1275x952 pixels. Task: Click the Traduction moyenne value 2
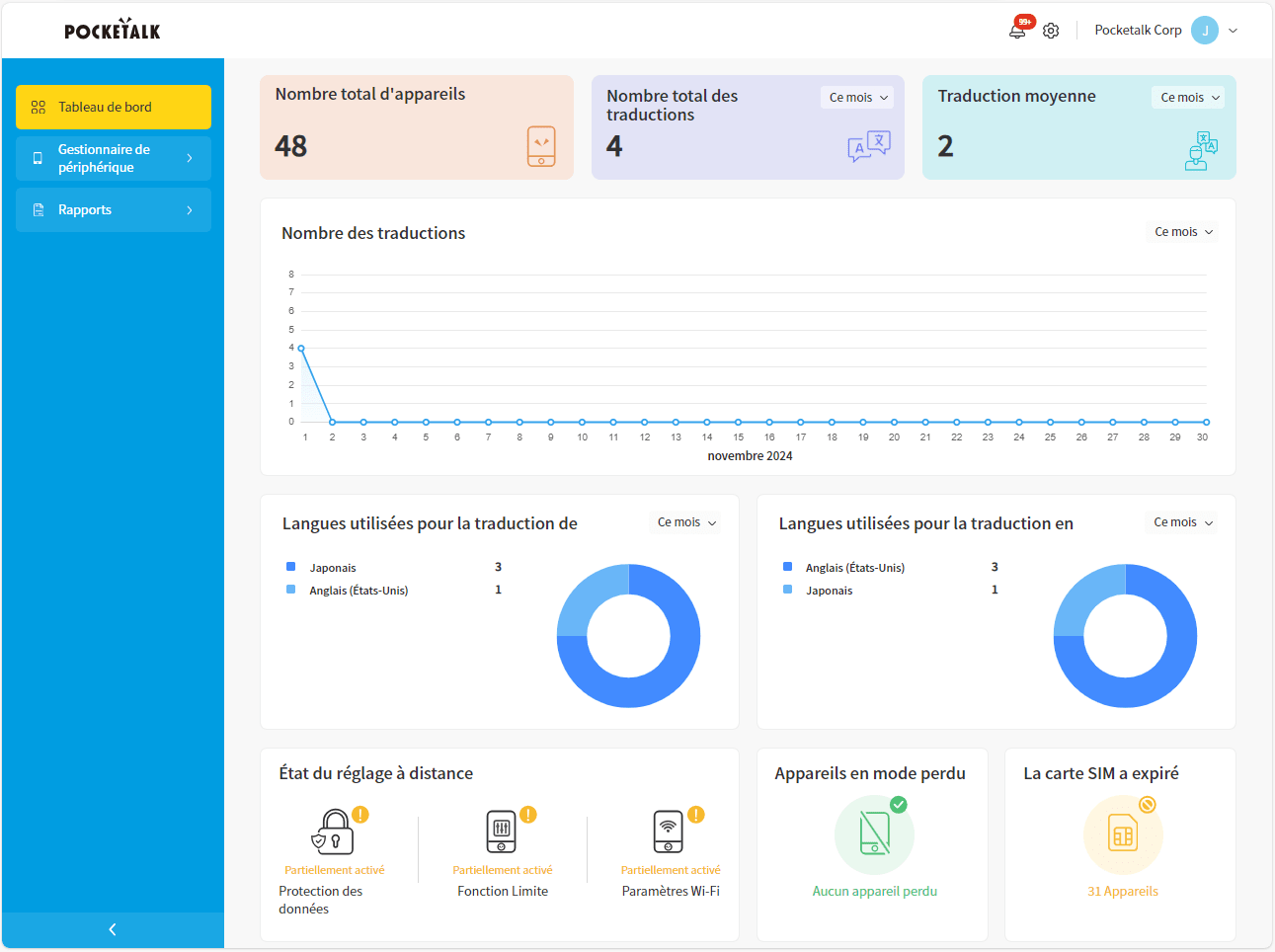click(x=945, y=146)
